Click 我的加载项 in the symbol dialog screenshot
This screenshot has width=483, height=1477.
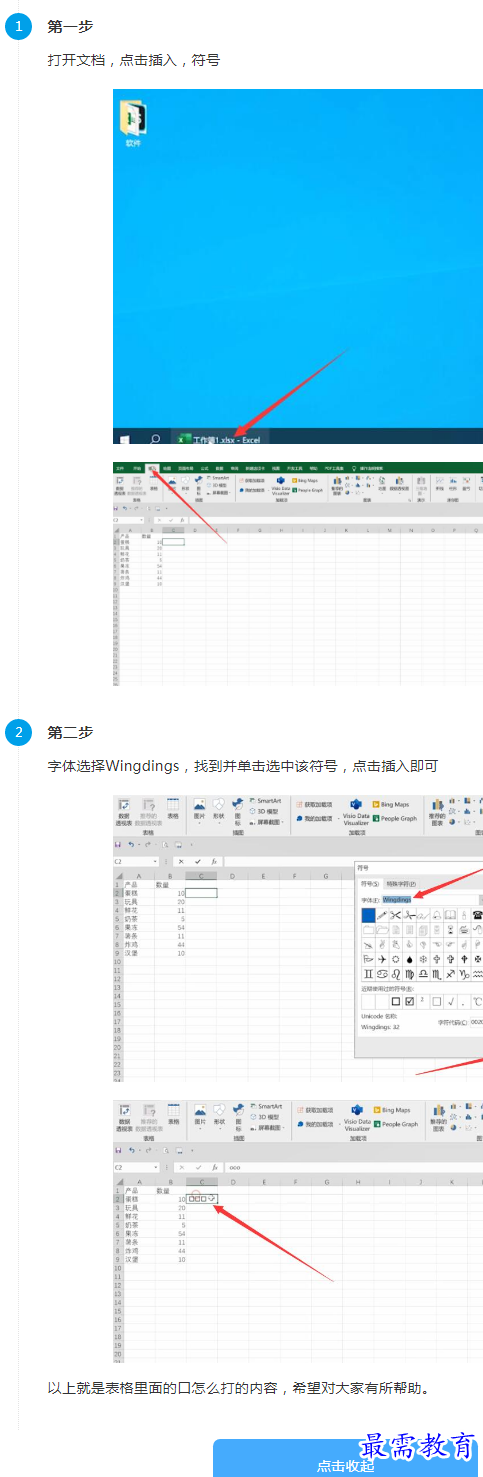[314, 818]
